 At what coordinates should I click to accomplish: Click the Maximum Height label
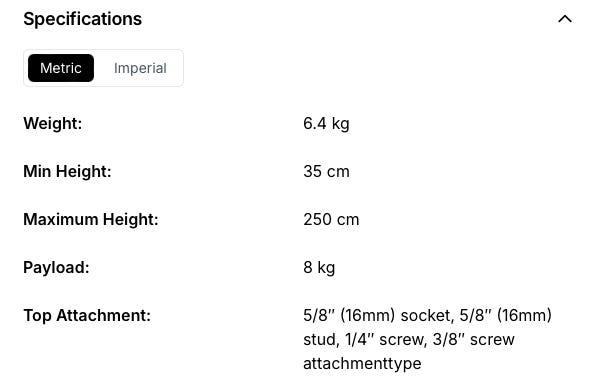(x=91, y=219)
